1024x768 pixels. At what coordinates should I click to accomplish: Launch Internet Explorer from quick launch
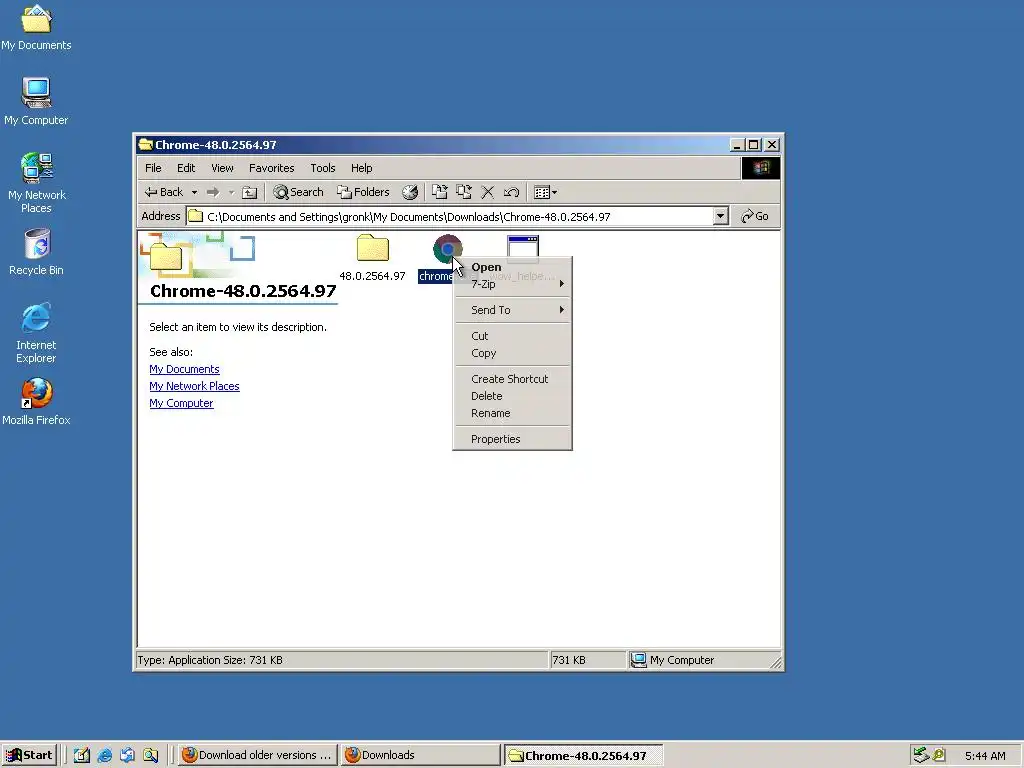pos(104,755)
